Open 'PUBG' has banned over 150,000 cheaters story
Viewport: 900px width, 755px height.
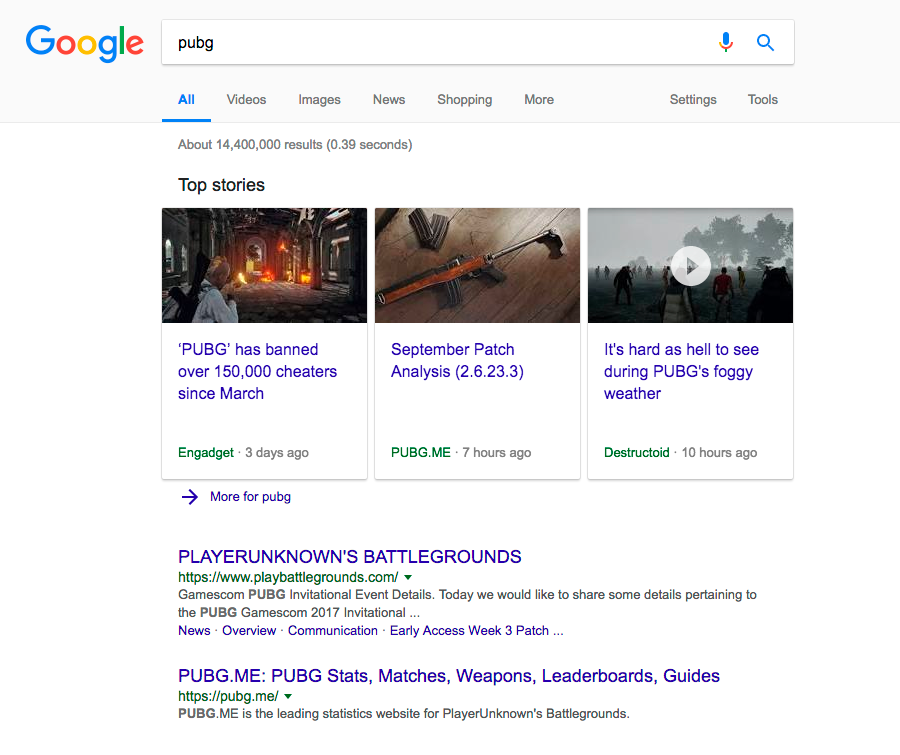pos(257,371)
